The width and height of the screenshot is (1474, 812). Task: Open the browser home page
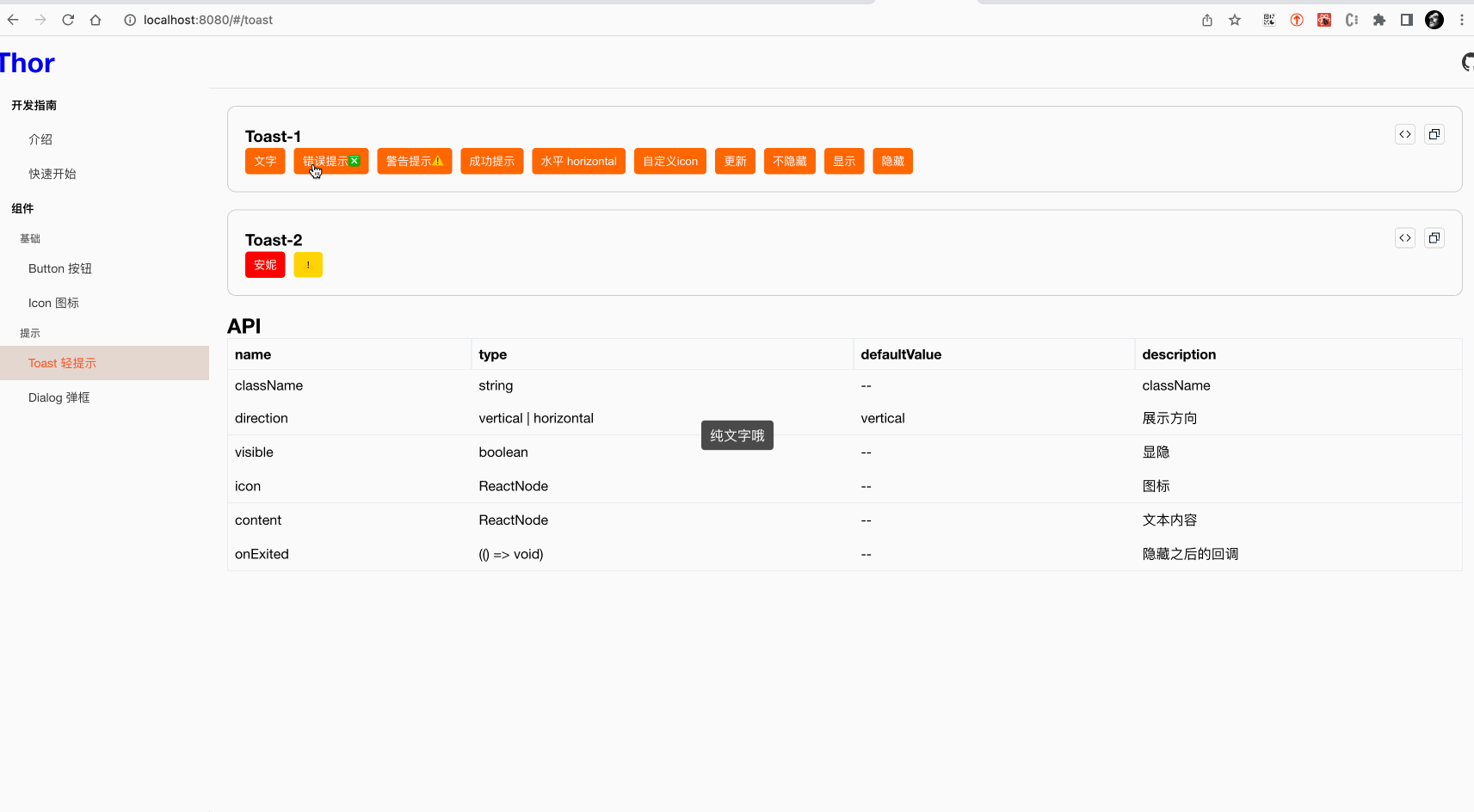coord(96,20)
